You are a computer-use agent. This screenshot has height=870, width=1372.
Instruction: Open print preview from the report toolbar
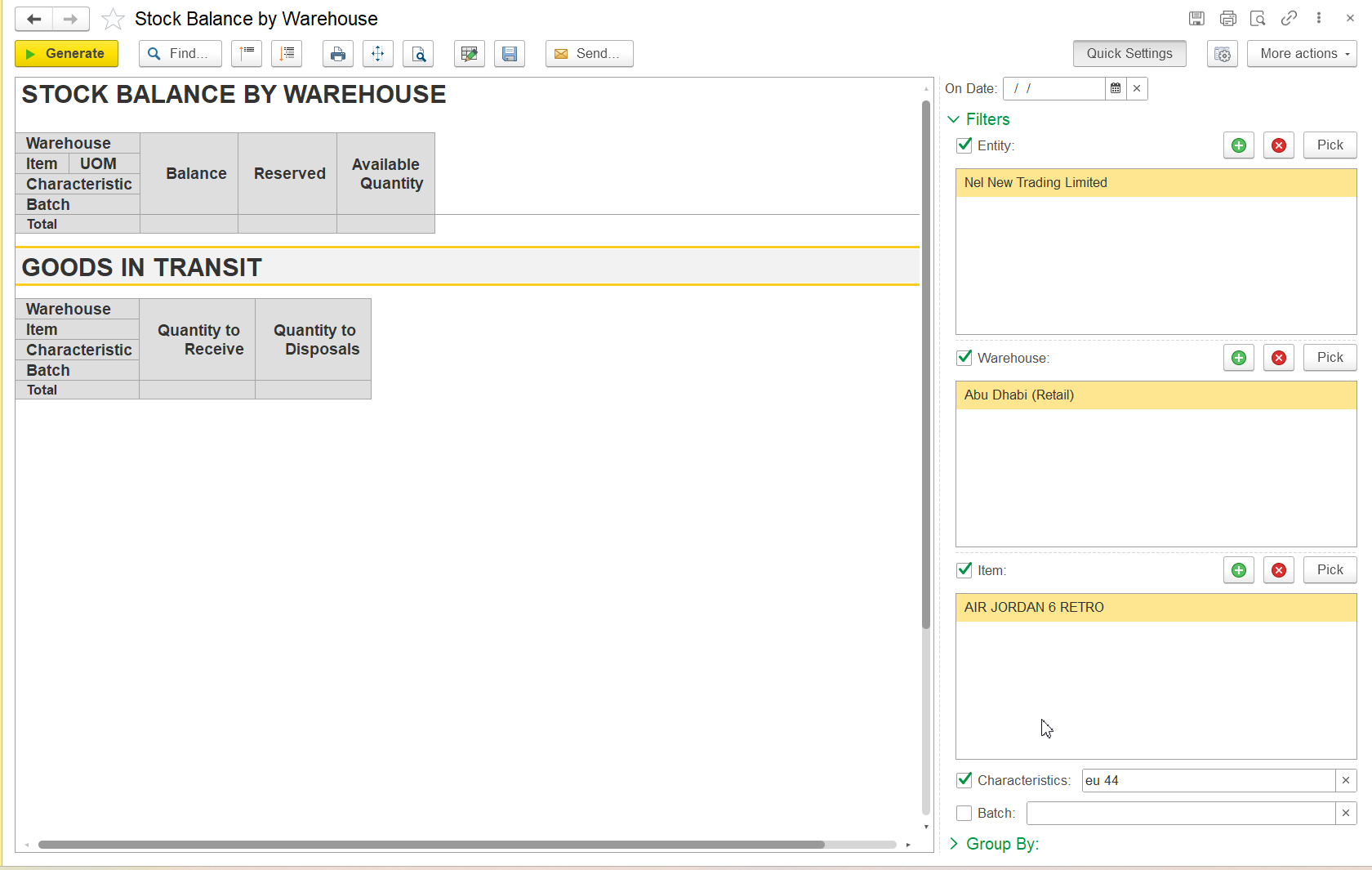418,54
